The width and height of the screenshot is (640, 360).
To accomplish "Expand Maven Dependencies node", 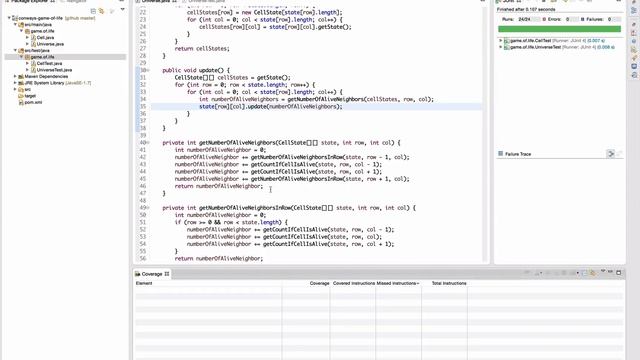I will pos(16,76).
